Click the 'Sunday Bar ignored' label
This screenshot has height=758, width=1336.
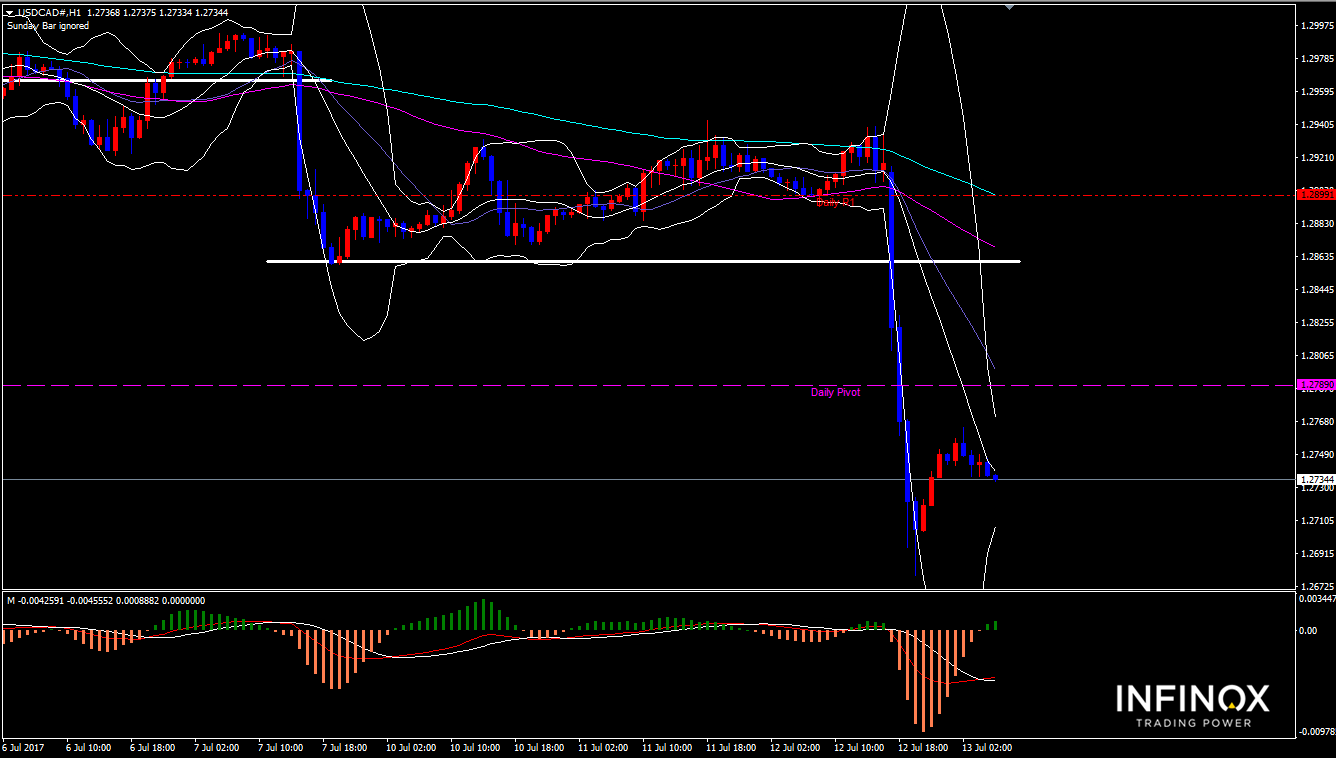tap(48, 26)
